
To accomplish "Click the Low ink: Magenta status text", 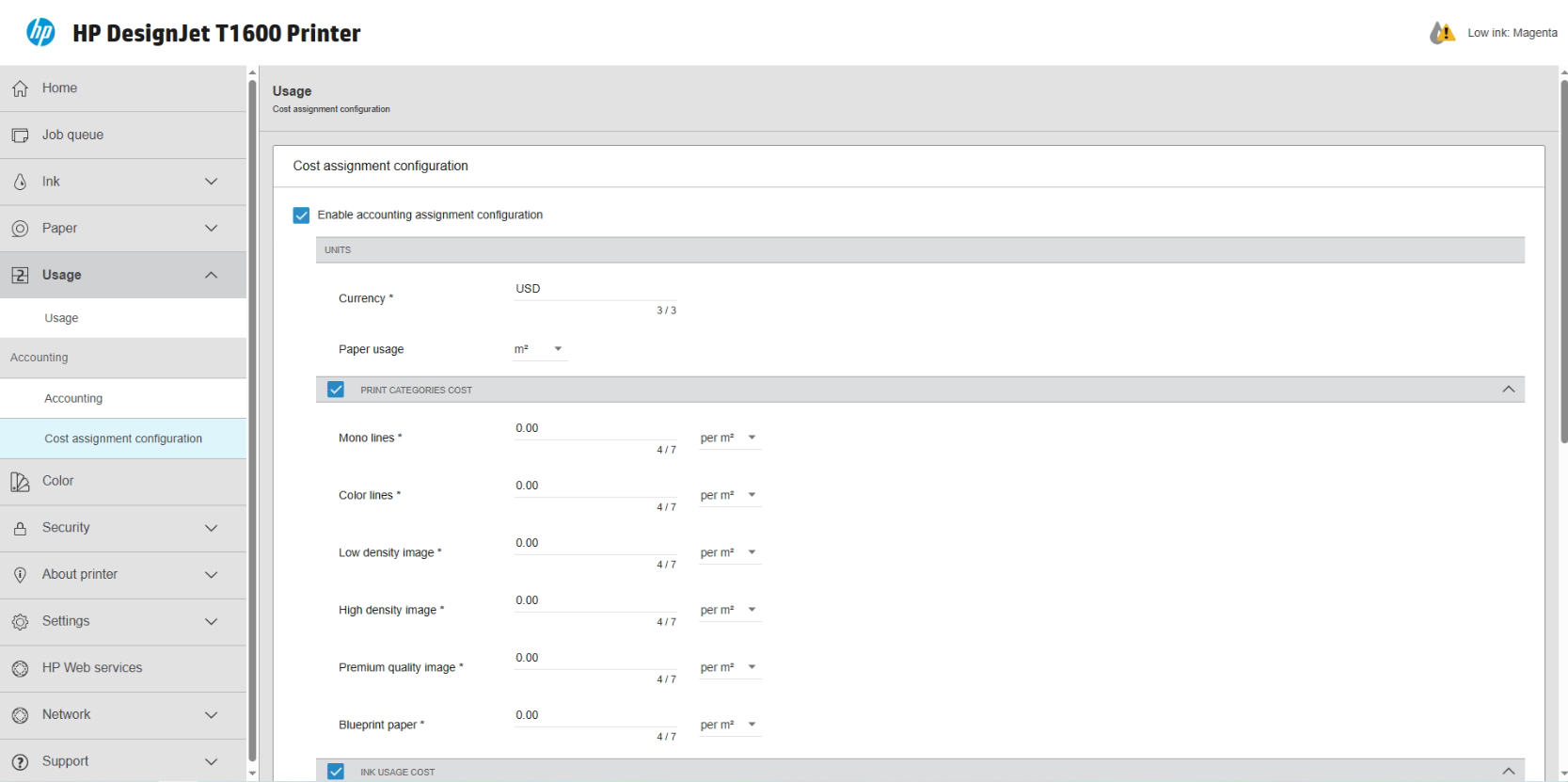I will [x=1513, y=33].
